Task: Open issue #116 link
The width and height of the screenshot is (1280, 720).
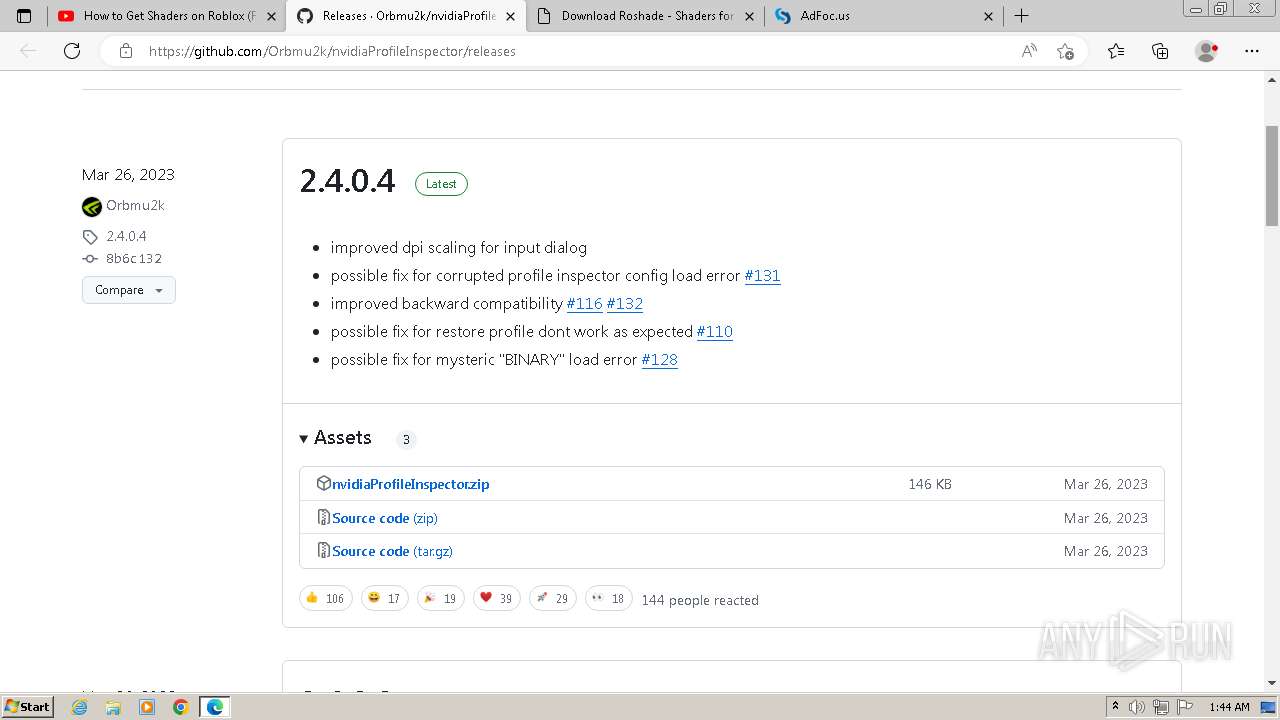Action: point(584,303)
